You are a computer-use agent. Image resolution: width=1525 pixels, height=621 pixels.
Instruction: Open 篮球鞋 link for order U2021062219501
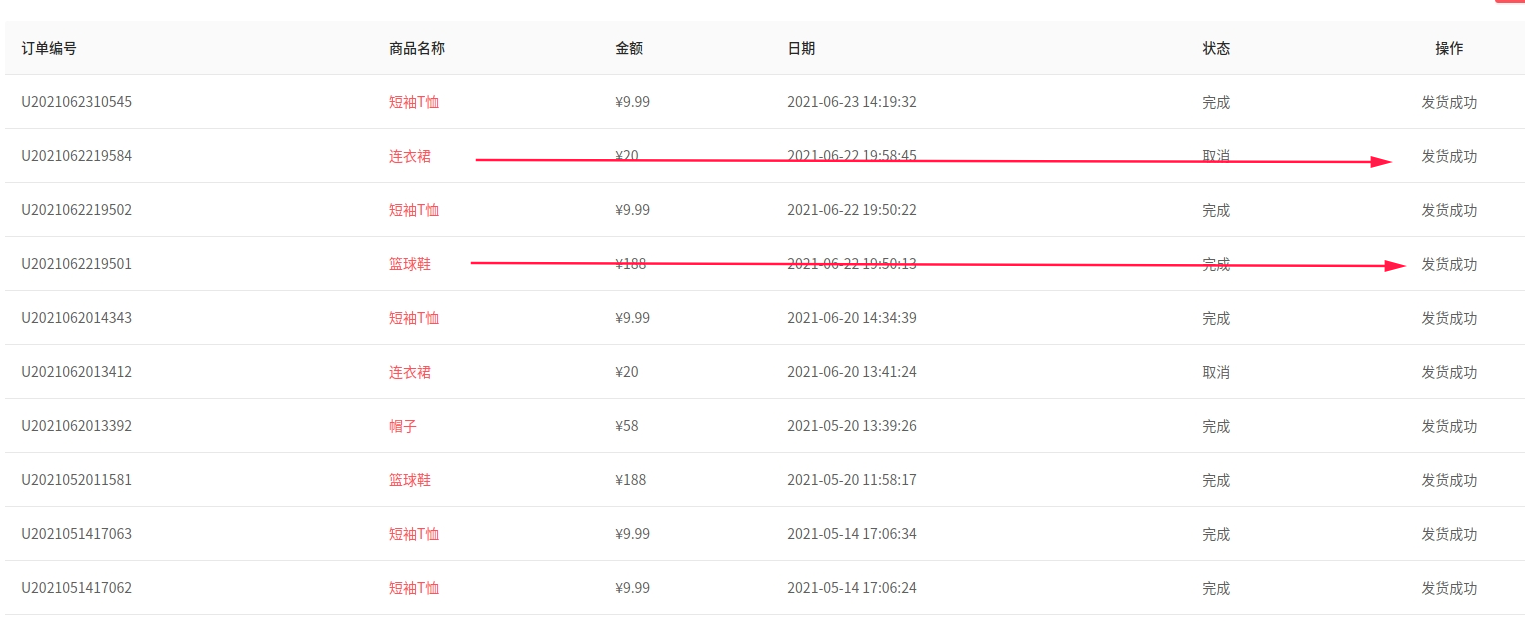click(410, 264)
